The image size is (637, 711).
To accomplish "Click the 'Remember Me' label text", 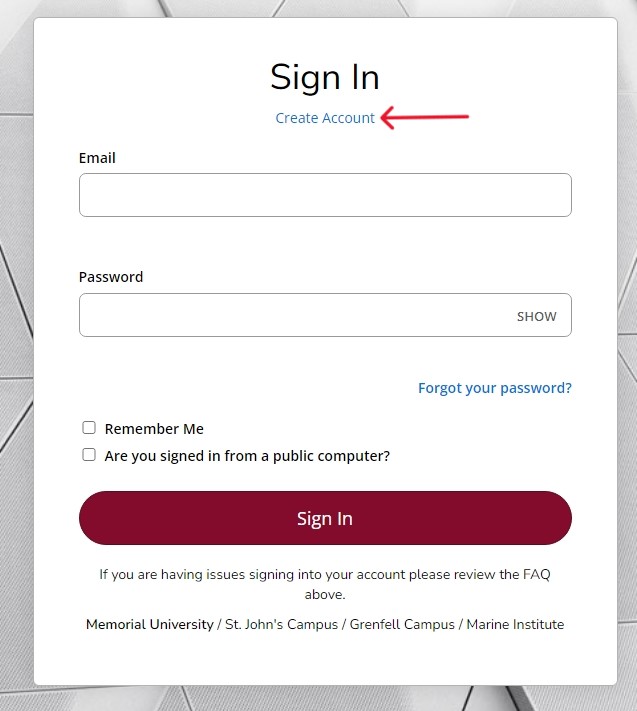I will coord(154,429).
